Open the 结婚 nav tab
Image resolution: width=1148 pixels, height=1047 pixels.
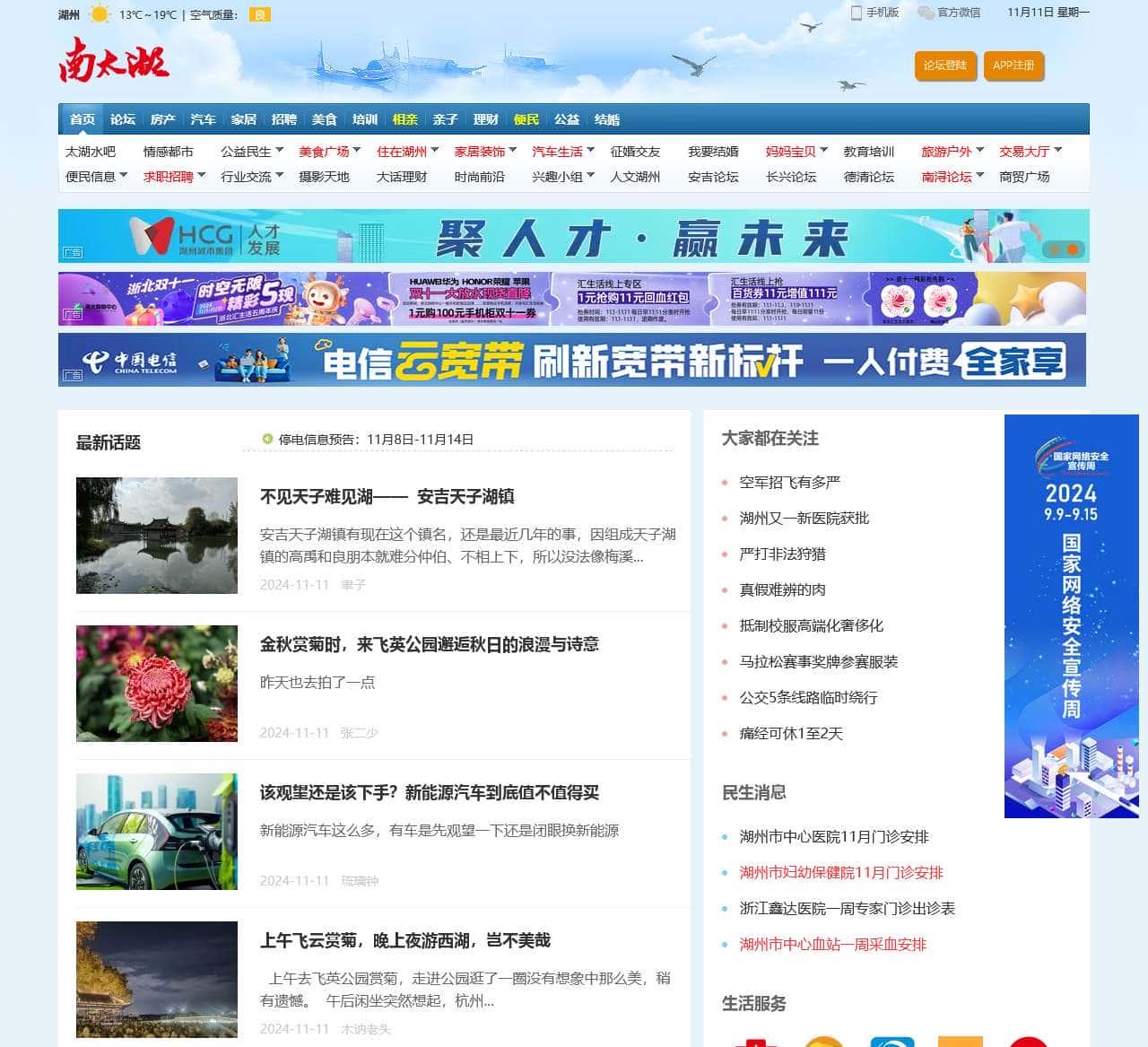pyautogui.click(x=607, y=119)
